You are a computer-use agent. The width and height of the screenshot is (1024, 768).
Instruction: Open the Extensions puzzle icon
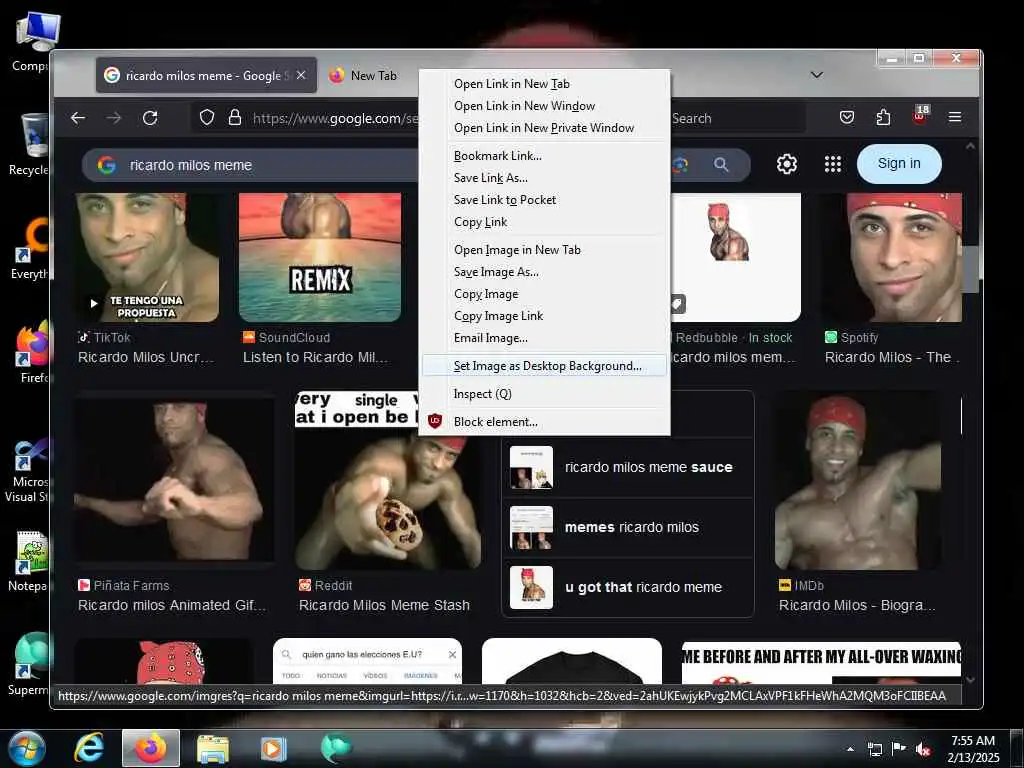pyautogui.click(x=883, y=118)
